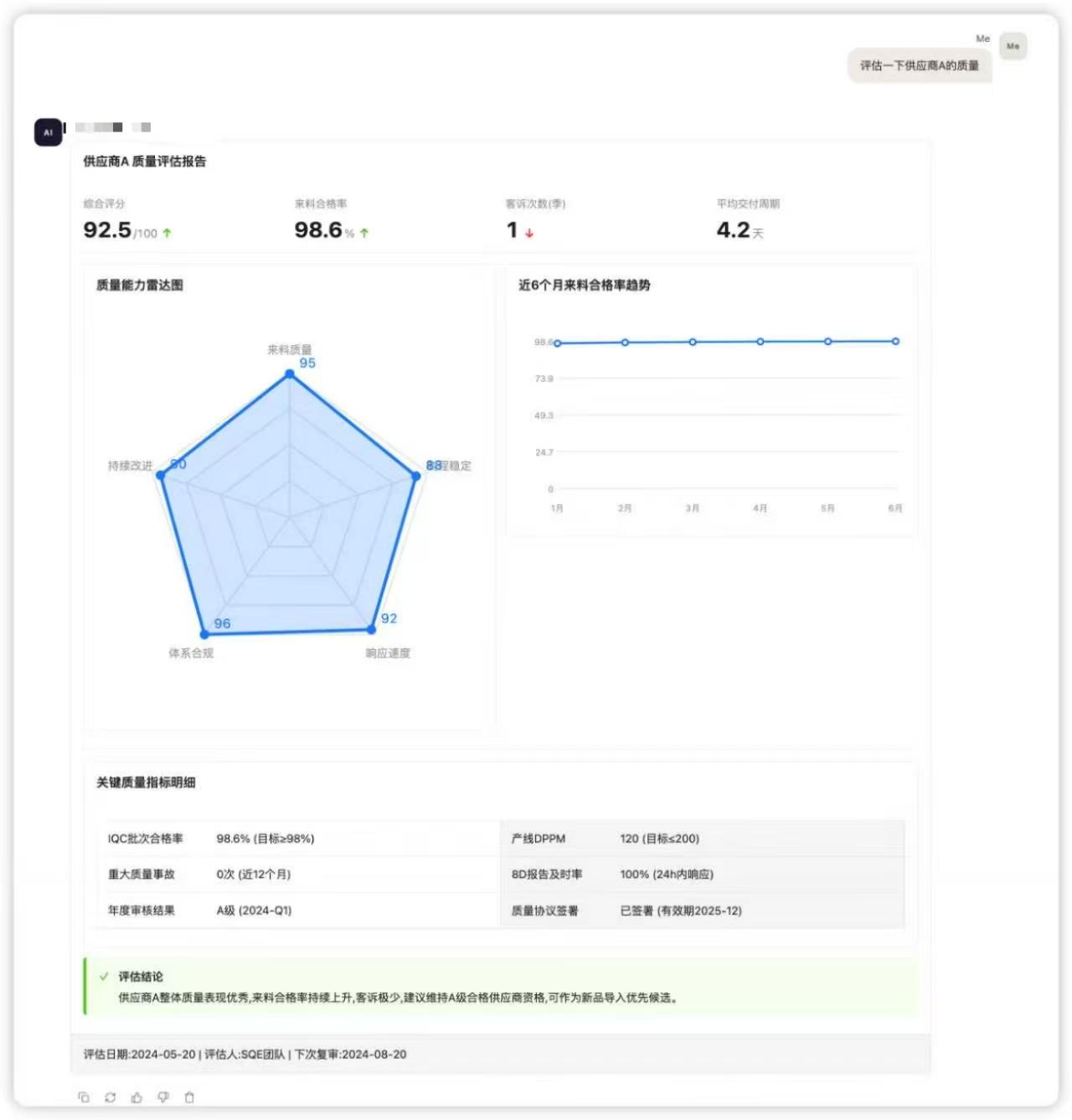Click the 1月 data point on trend line
Screen dimensions: 1072x1120
pyautogui.click(x=558, y=343)
